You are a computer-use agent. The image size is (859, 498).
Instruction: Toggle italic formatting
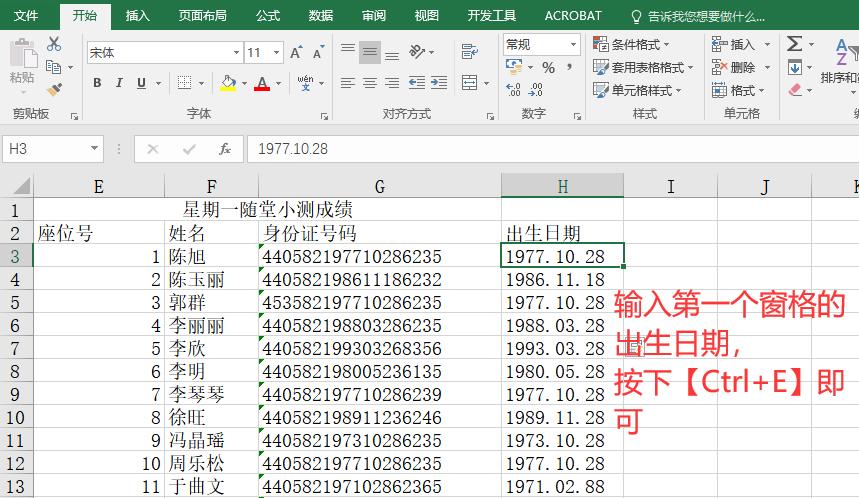119,83
